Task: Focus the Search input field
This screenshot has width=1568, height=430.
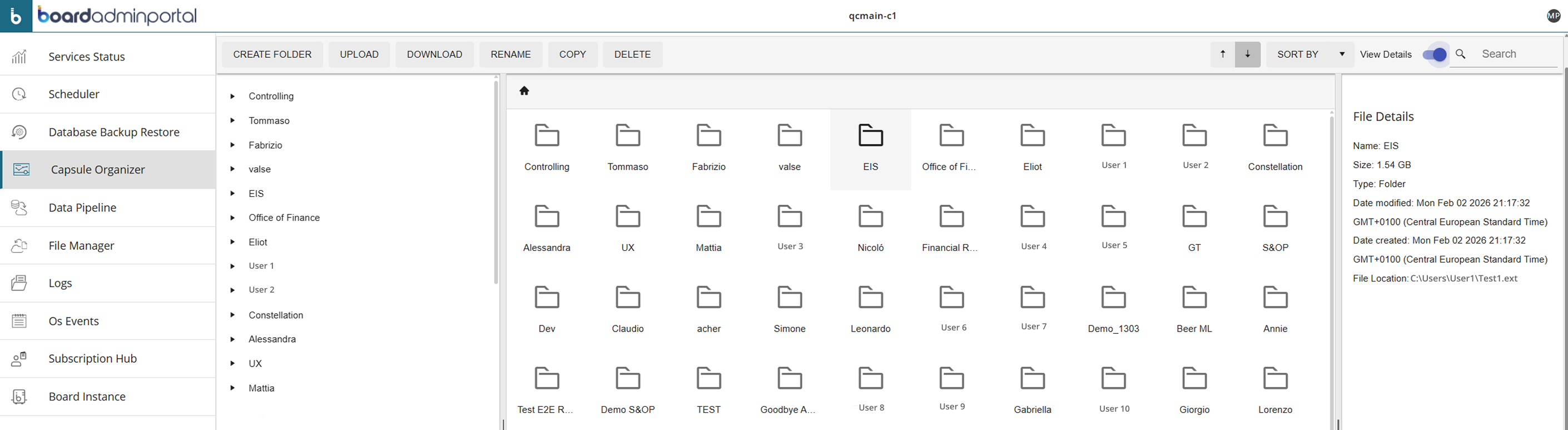Action: click(x=1518, y=54)
